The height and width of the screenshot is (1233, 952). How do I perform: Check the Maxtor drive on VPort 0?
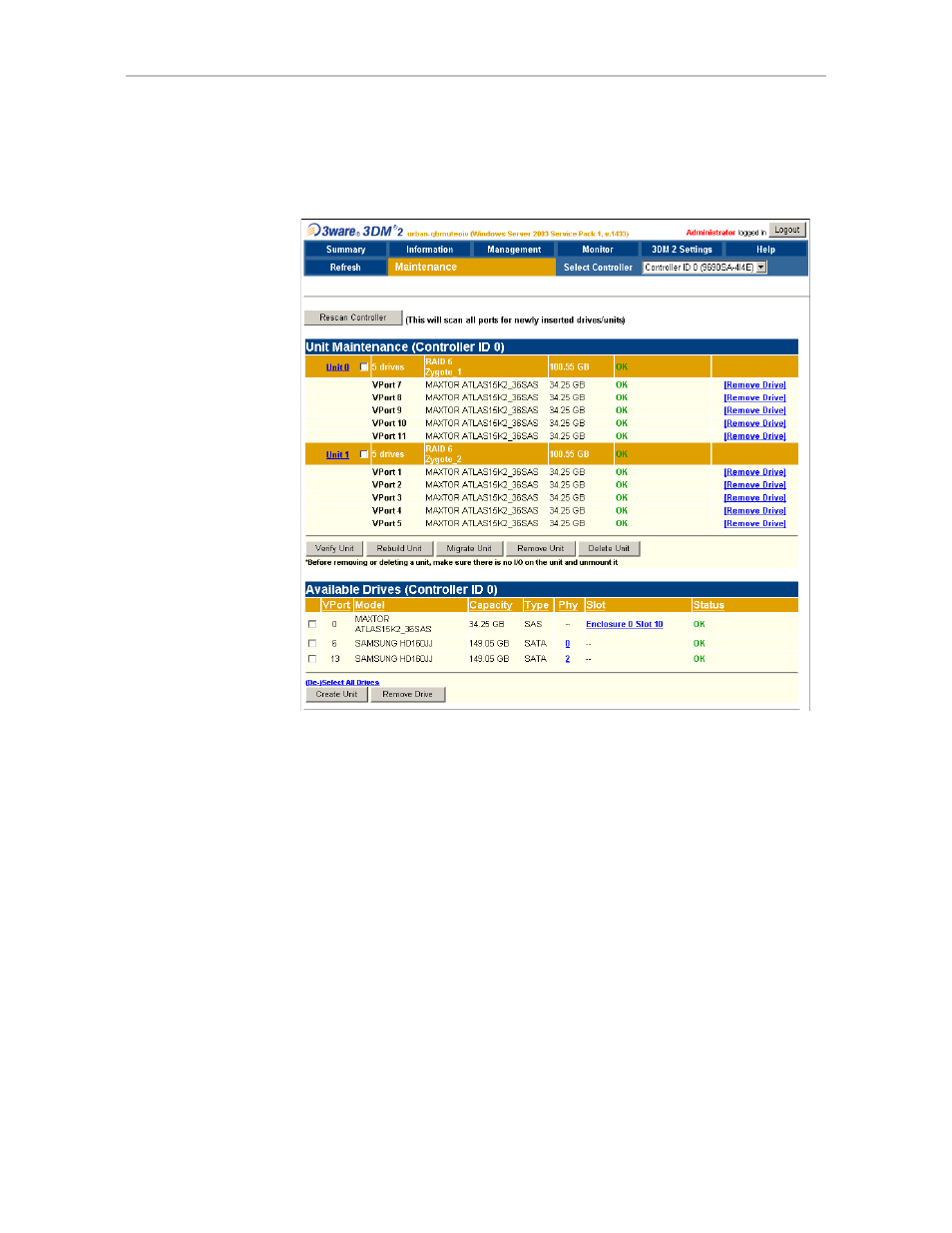(x=312, y=624)
